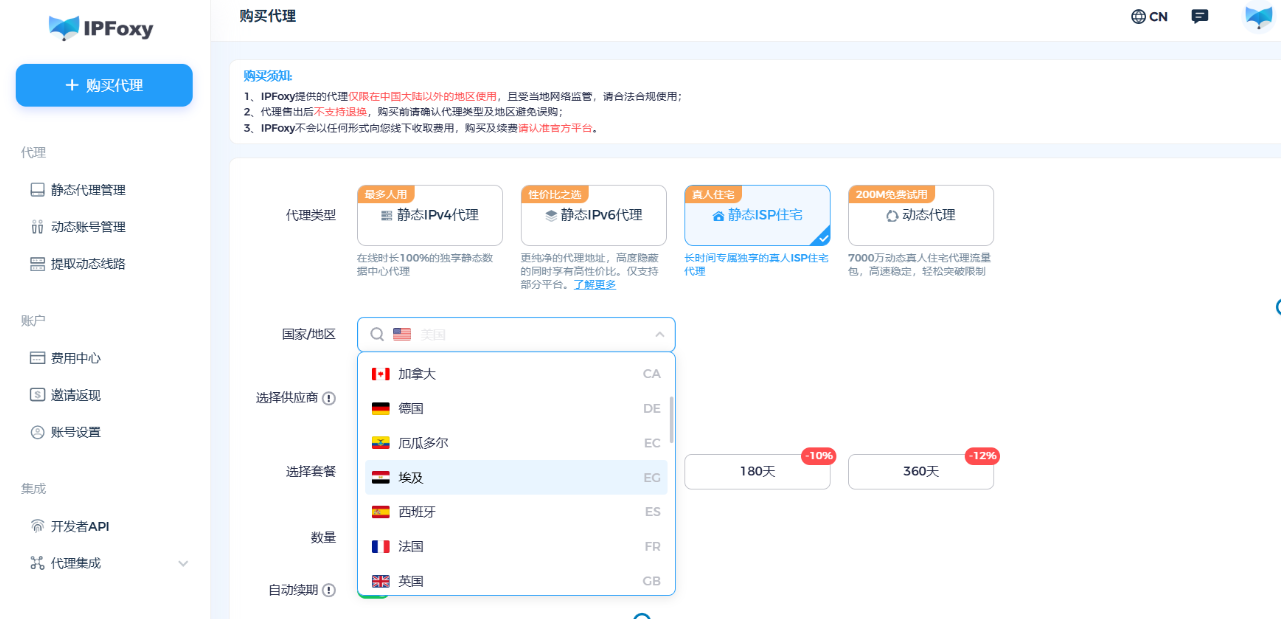
Task: Choose 西班牙 from the country list
Action: pos(516,512)
